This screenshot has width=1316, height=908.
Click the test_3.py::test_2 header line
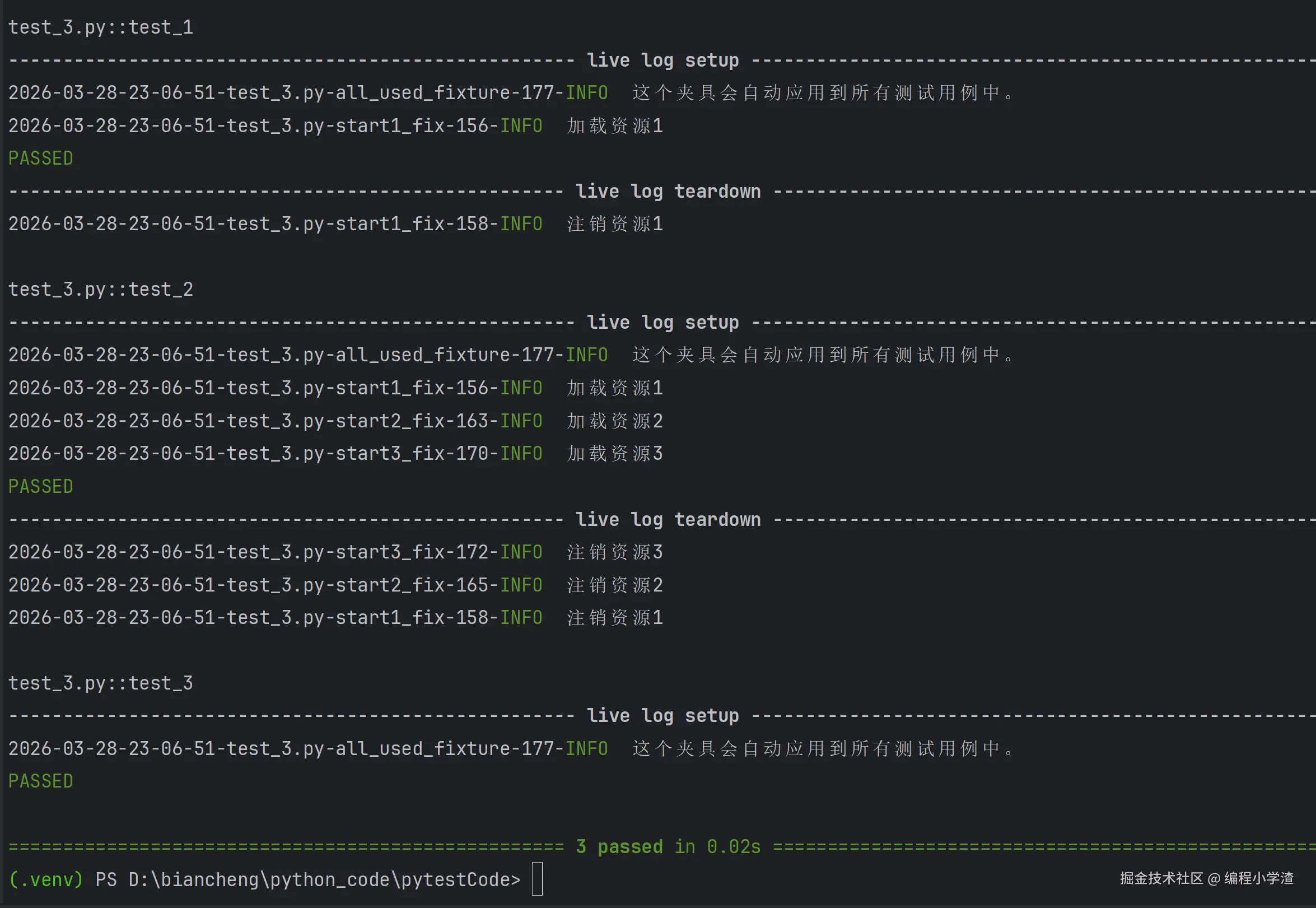101,290
